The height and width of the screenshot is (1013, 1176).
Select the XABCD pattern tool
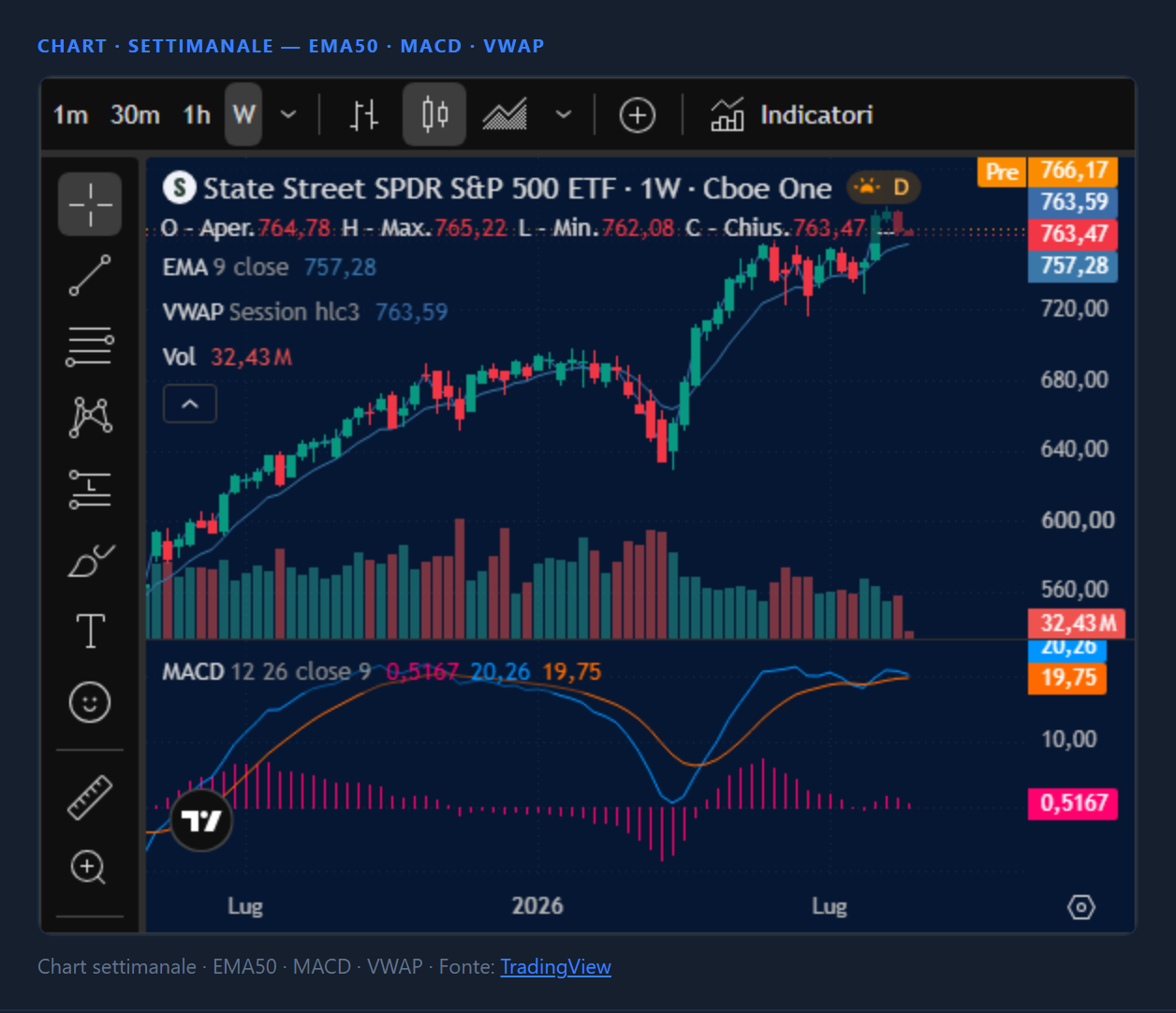[90, 418]
